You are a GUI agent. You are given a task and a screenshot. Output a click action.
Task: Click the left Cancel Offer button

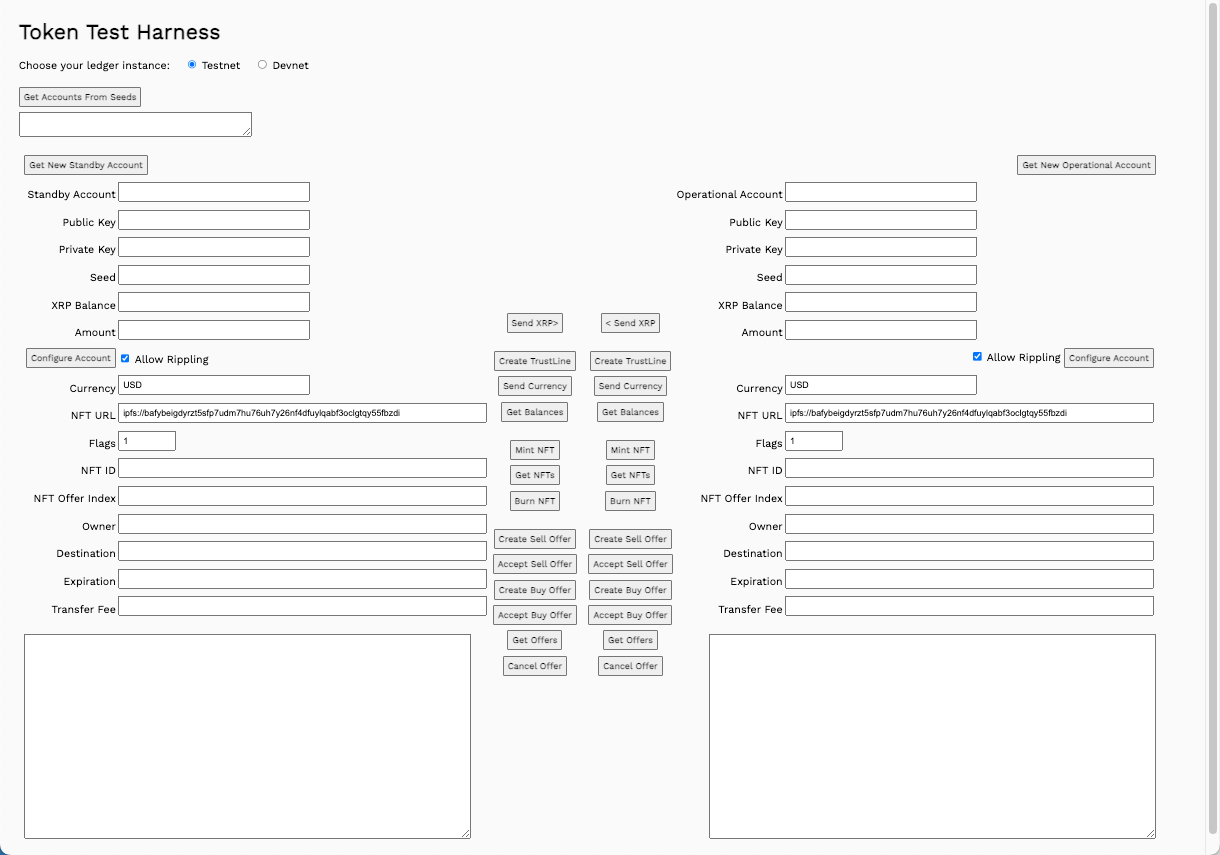(x=534, y=665)
